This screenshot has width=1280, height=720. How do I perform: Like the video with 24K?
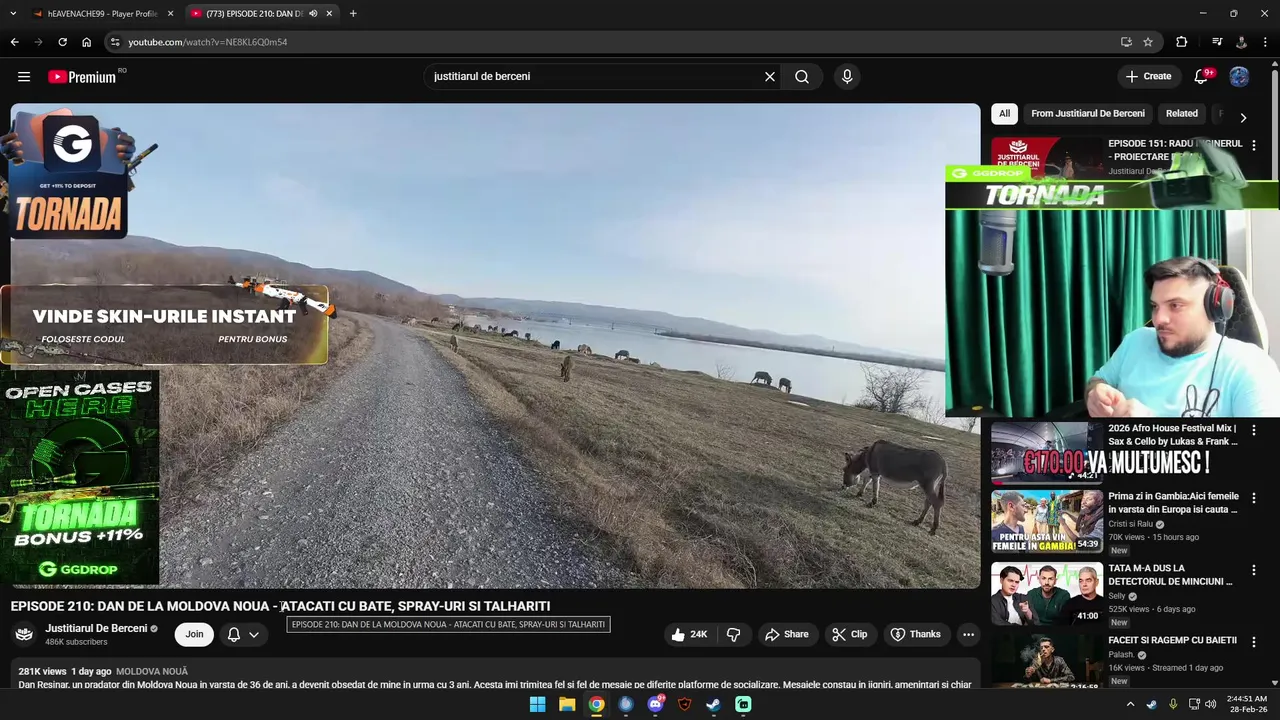tap(689, 634)
